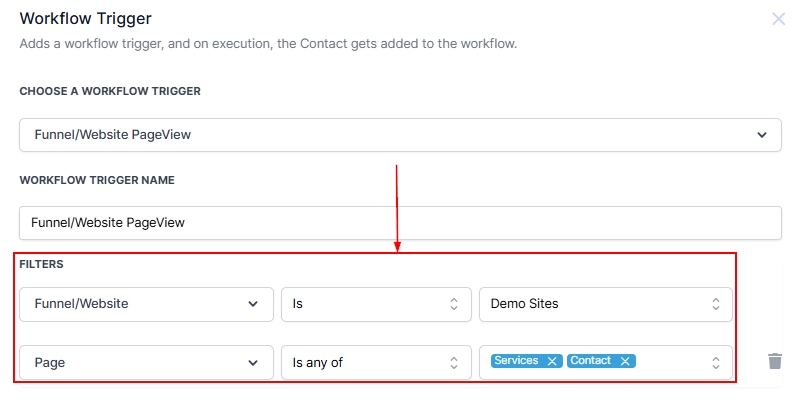Delete the Page filter row
Viewport: 801px width, 405px height.
pos(775,362)
